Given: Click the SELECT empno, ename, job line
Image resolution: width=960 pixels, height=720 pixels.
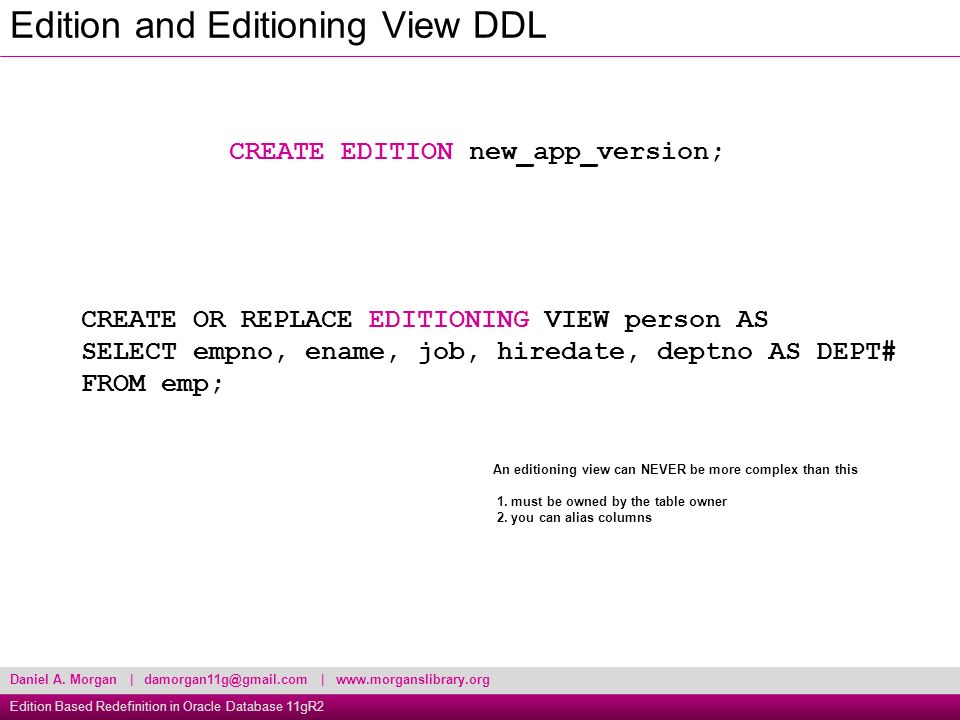Looking at the screenshot, I should [x=488, y=352].
